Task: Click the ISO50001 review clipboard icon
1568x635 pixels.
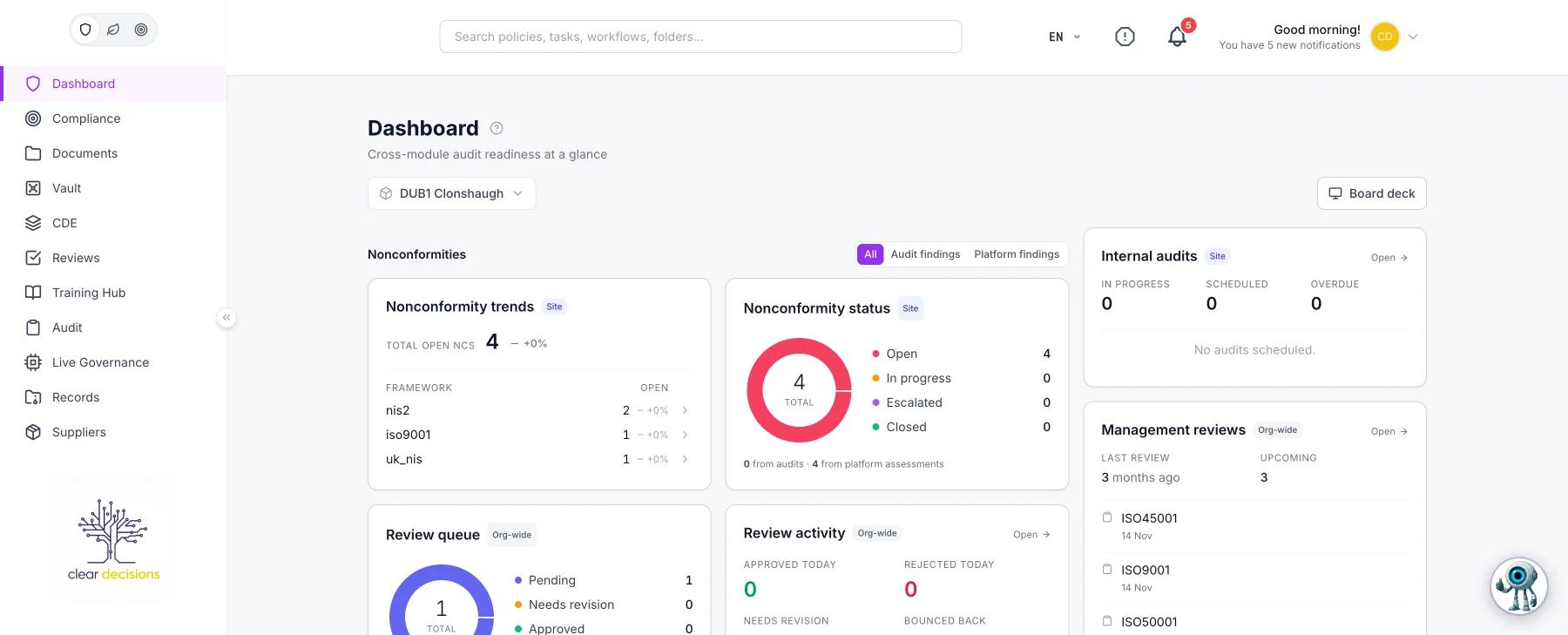Action: click(x=1107, y=621)
